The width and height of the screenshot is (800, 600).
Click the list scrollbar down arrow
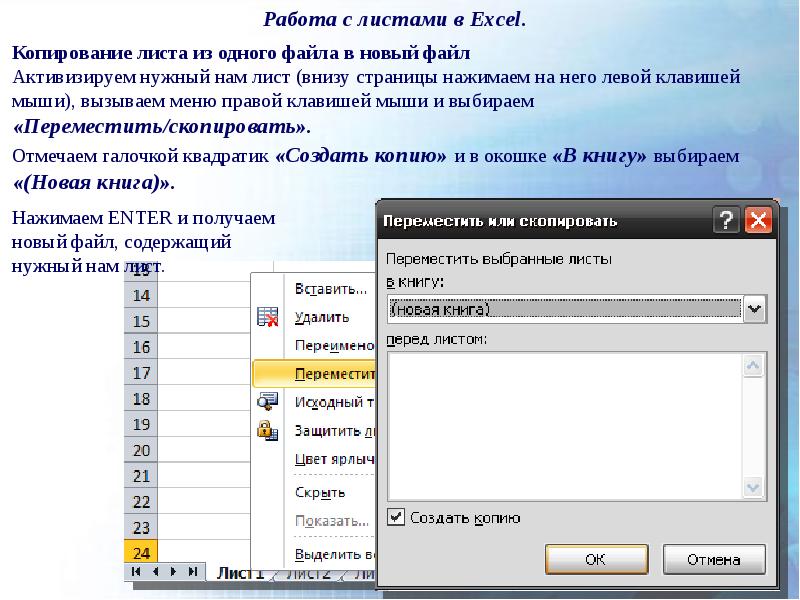tap(755, 487)
